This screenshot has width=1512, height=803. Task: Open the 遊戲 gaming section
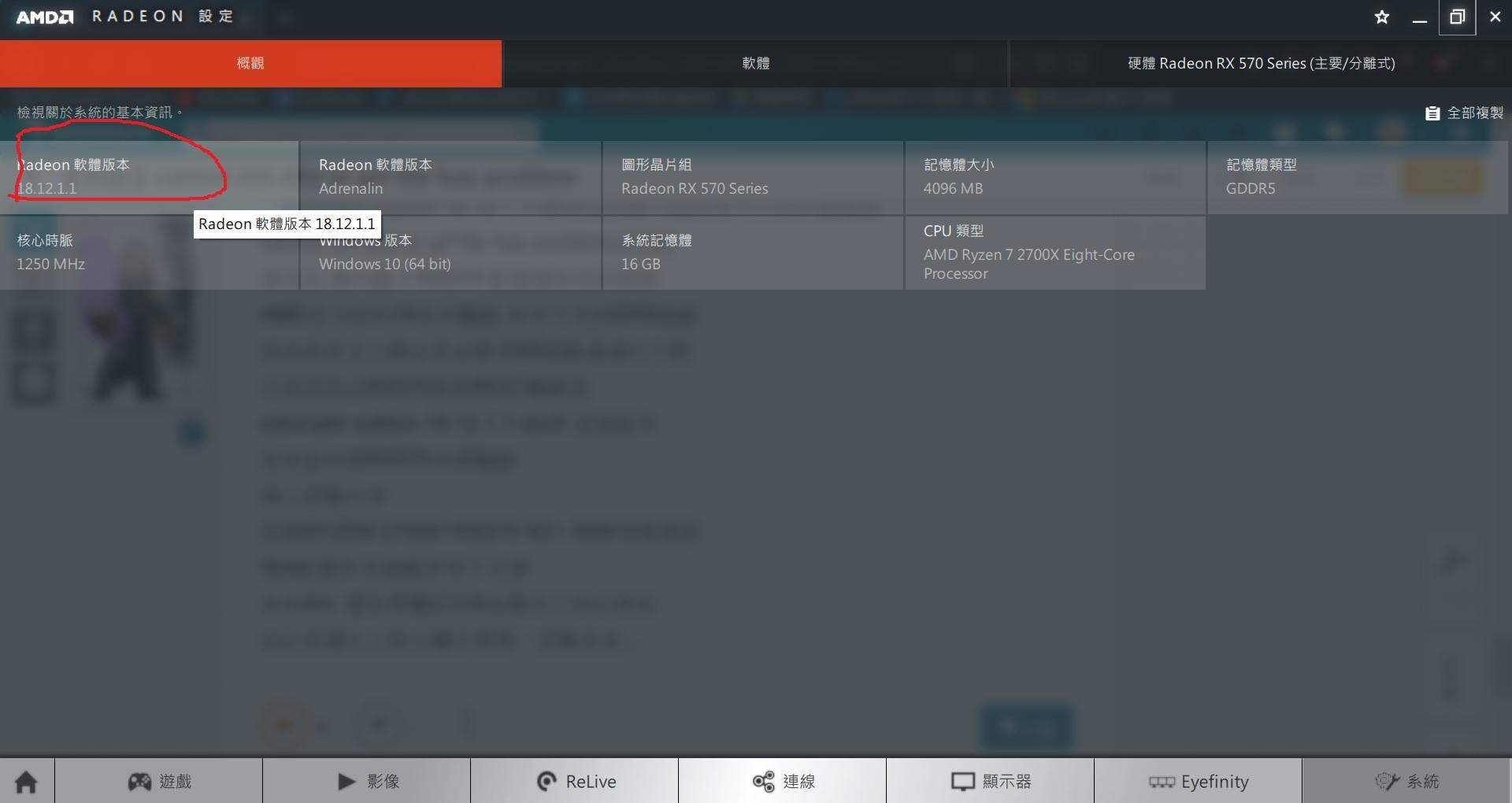pos(158,781)
